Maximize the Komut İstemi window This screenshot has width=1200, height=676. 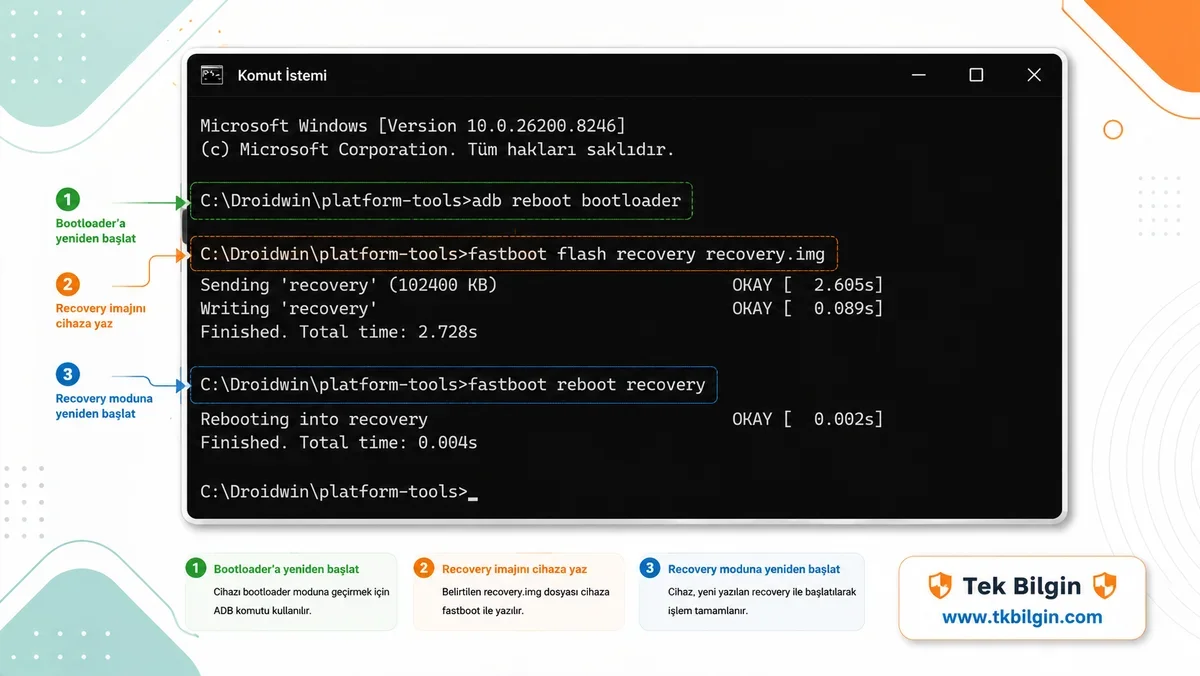[x=976, y=75]
